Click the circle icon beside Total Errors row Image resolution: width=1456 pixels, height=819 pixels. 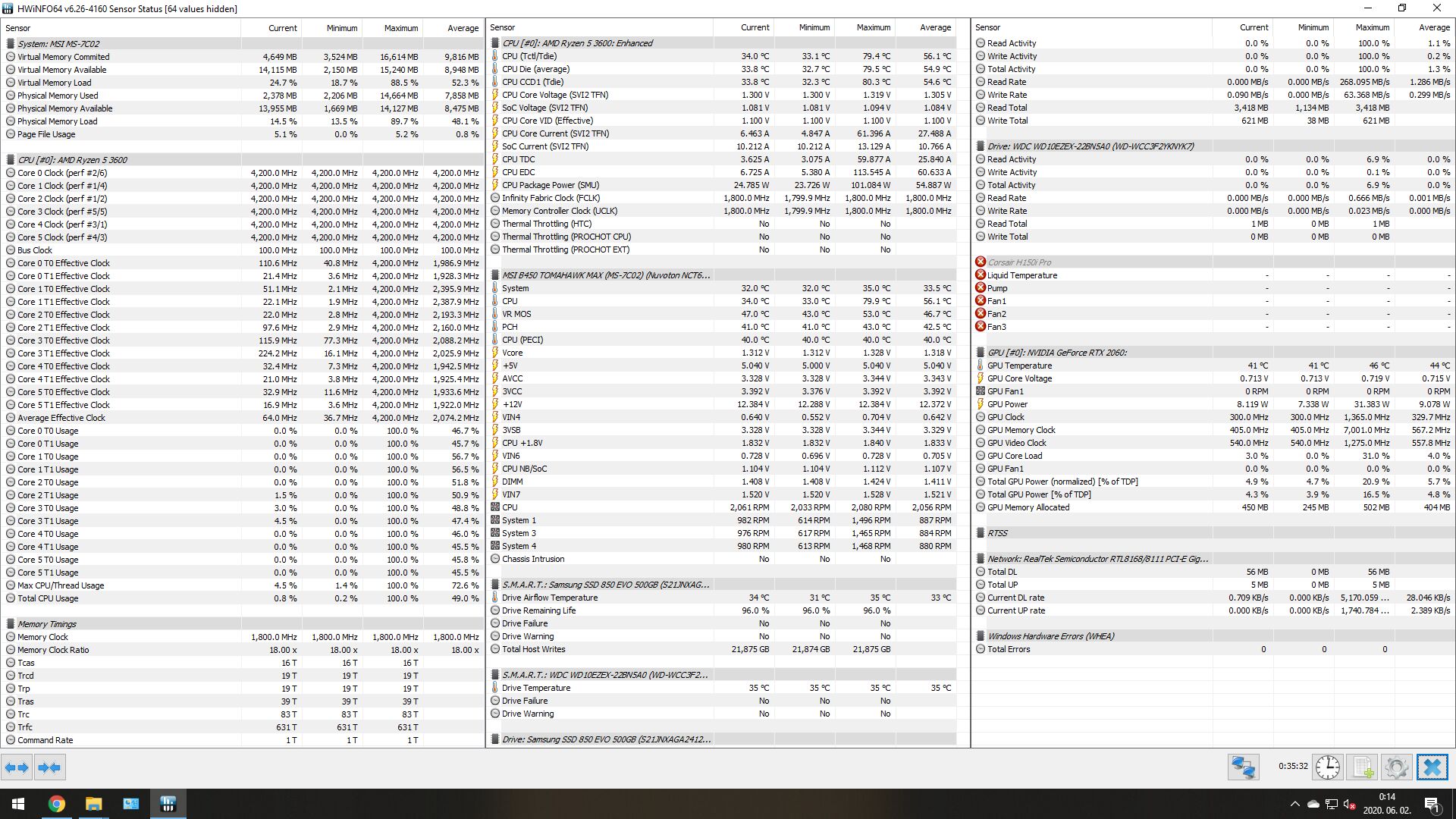[981, 649]
